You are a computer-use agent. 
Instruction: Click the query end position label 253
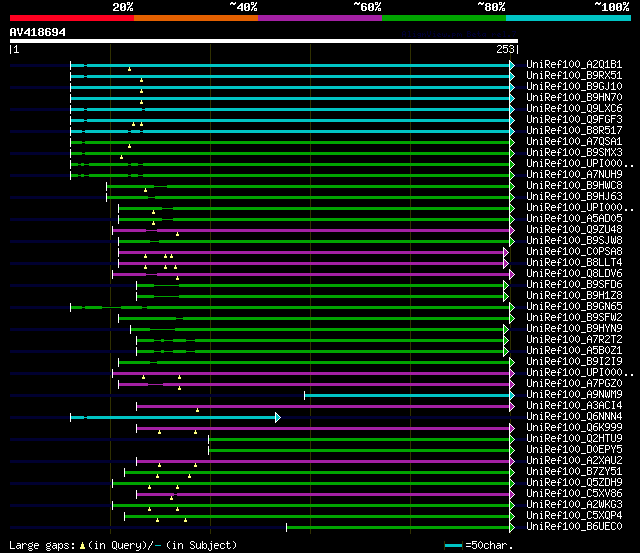pos(505,49)
